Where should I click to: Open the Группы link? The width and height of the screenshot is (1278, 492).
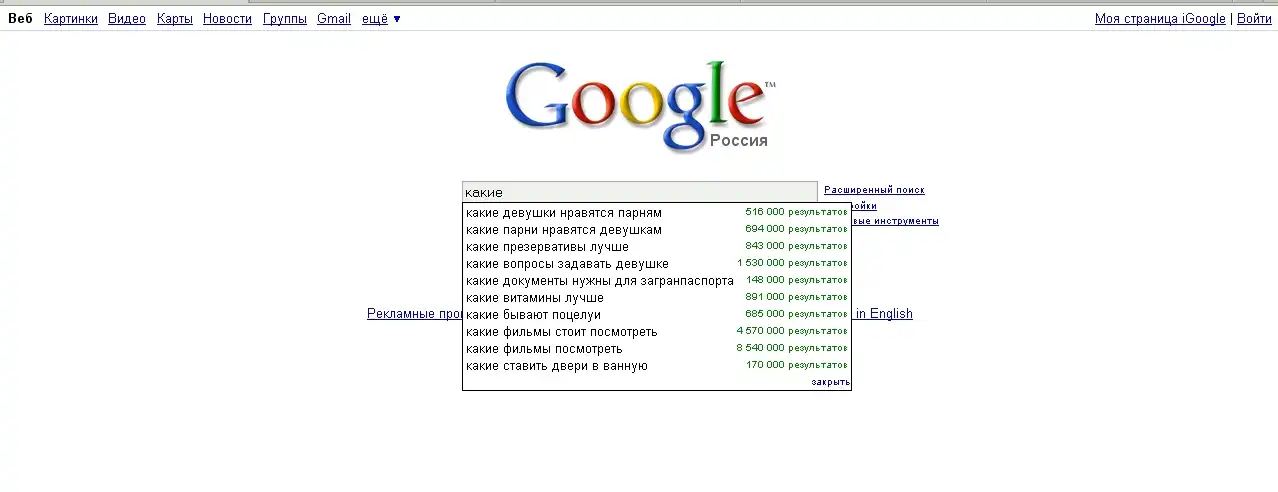tap(285, 19)
